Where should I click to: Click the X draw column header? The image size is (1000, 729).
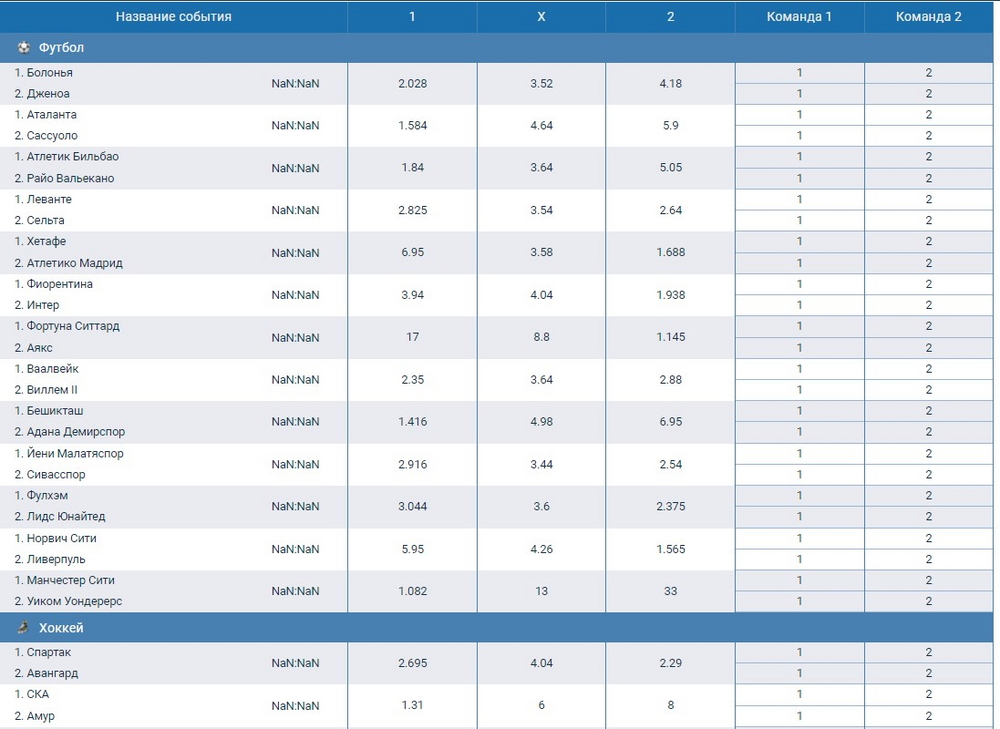click(541, 17)
